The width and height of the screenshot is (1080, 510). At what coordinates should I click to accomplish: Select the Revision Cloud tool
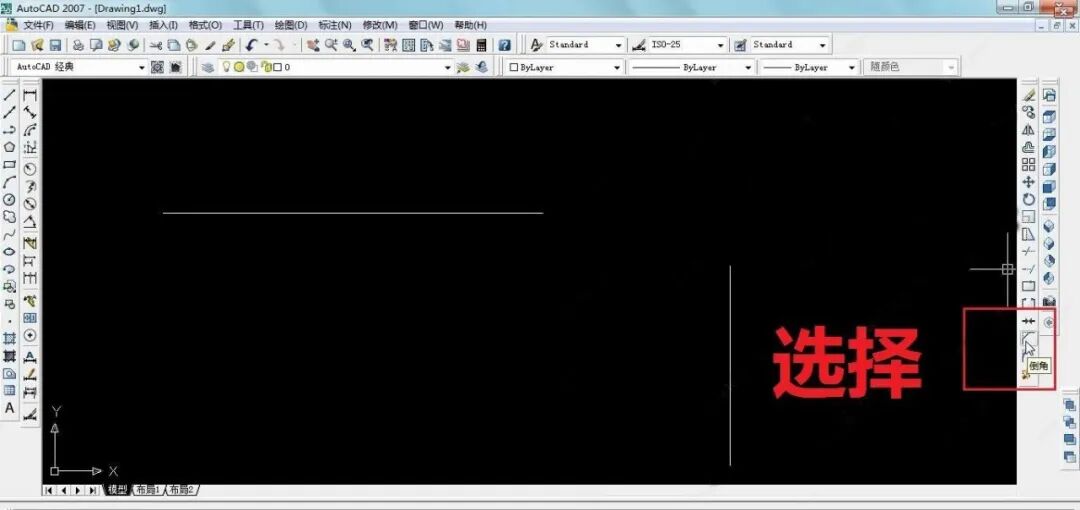[x=10, y=216]
